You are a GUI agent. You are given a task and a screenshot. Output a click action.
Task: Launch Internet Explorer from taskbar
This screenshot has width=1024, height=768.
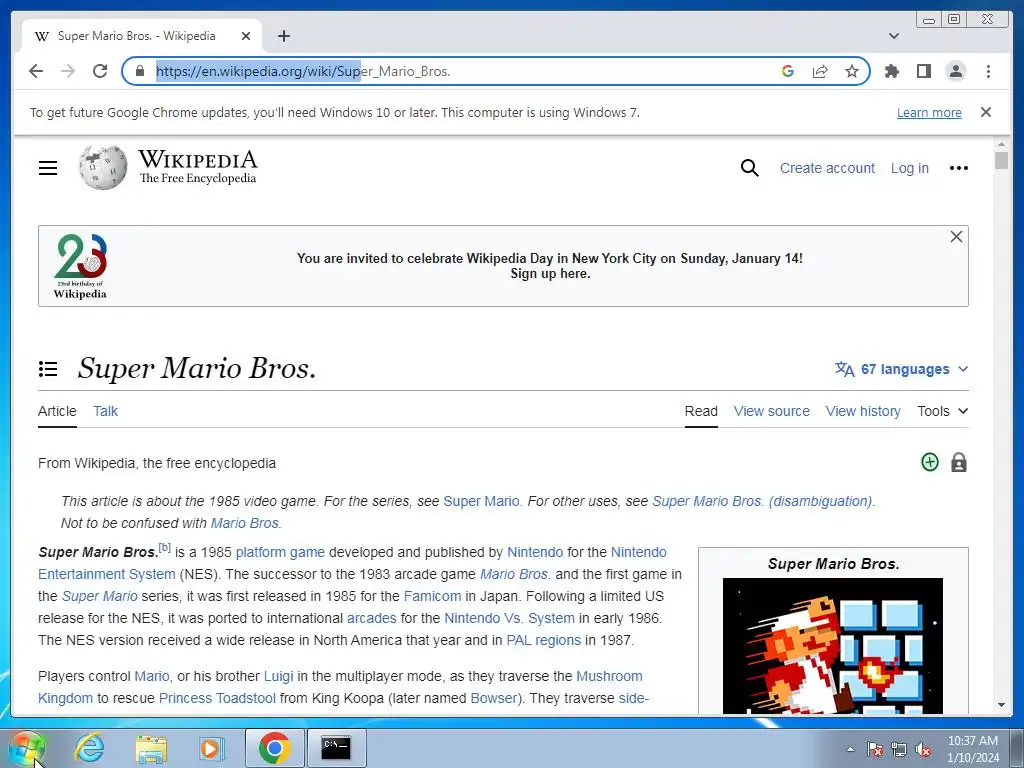click(89, 748)
